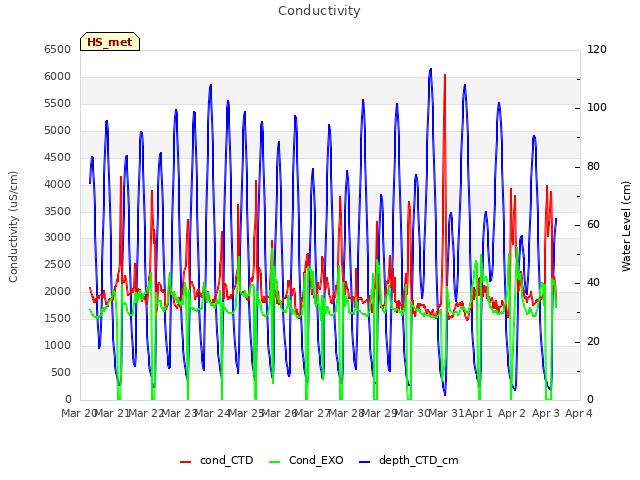Screen dimensions: 640x480
Task: Click the Mar 31 date label
Action: pos(447,413)
